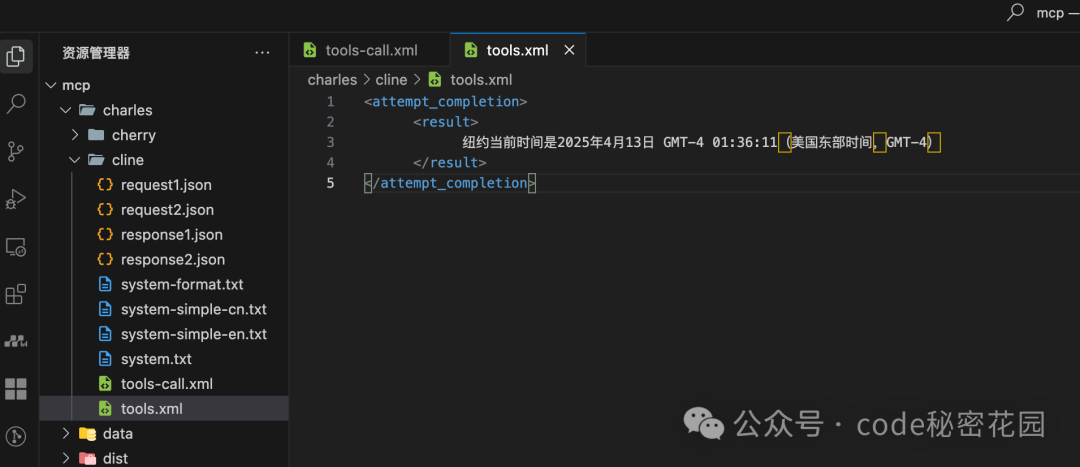Click the XML icon in the breadcrumb
The width and height of the screenshot is (1080, 467).
point(435,80)
